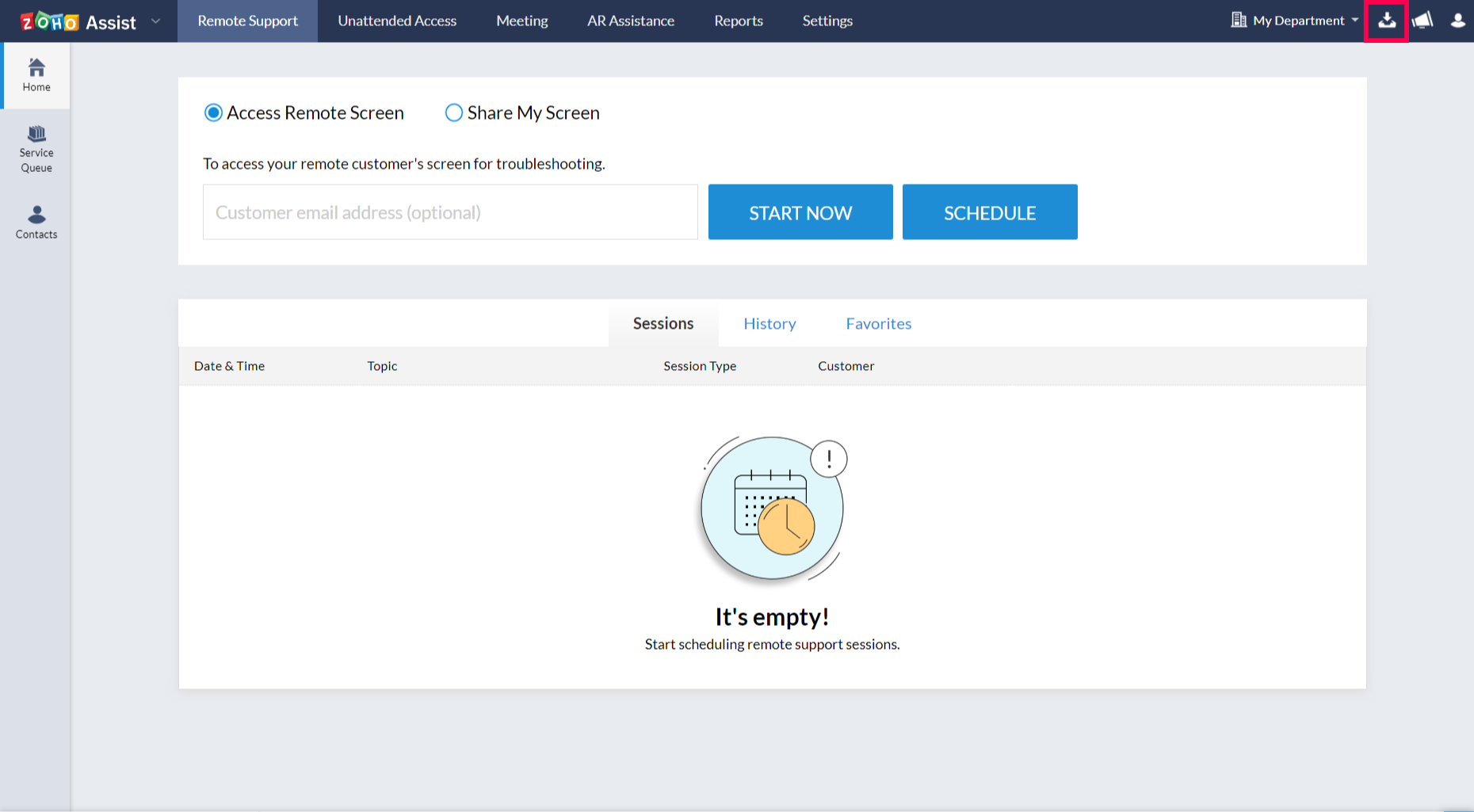Screen dimensions: 1474x812
Task: Click the SCHEDULE button
Action: click(x=989, y=212)
